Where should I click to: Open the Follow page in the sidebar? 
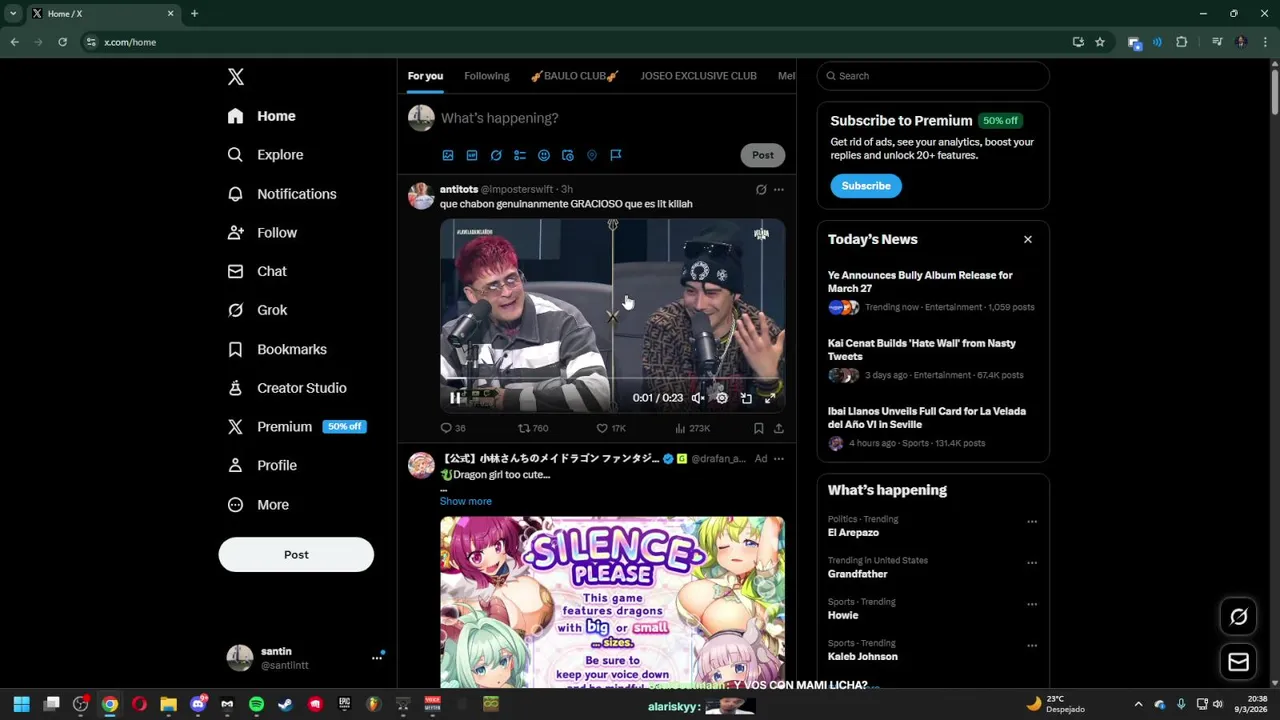(263, 232)
